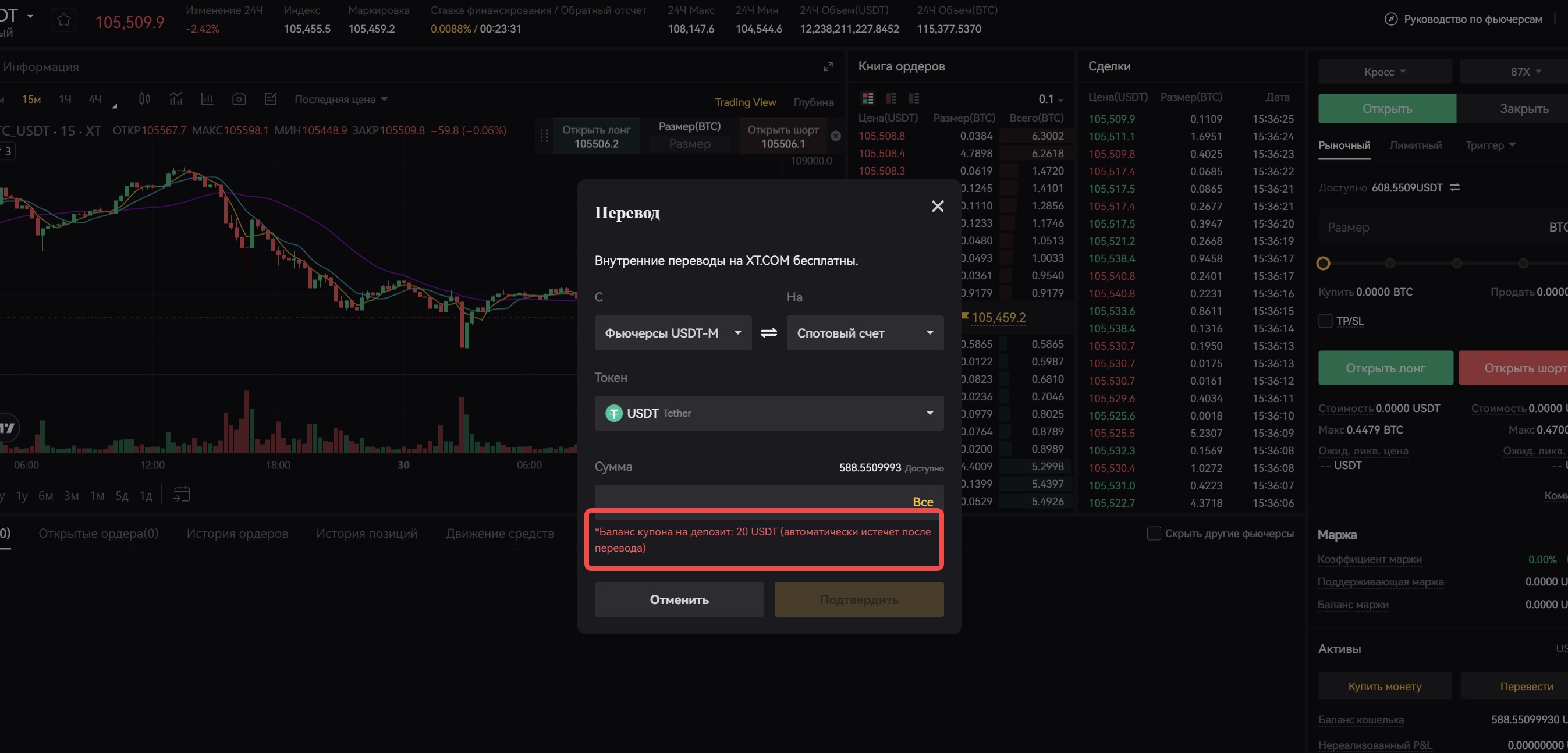Enable the TP/SL checkbox

tap(1325, 321)
